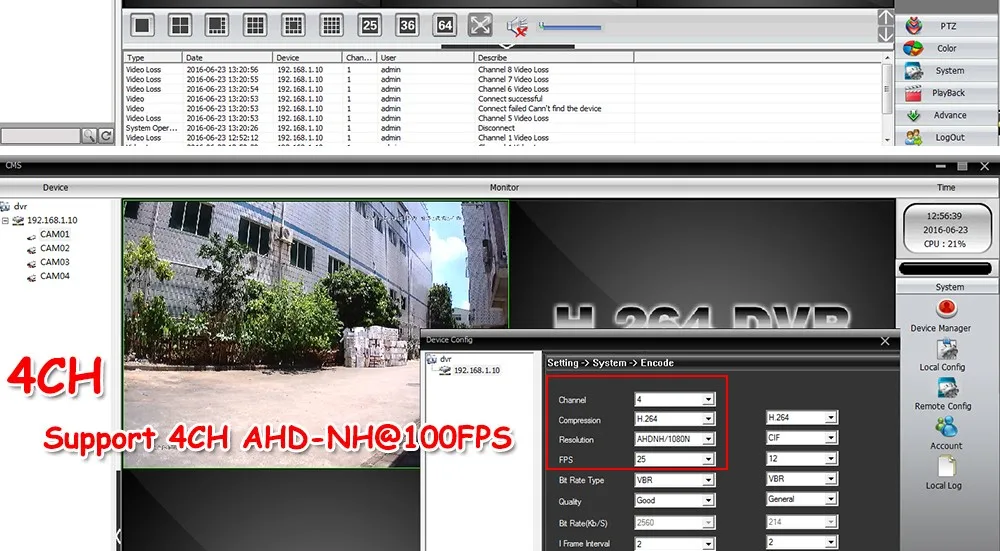Image resolution: width=1000 pixels, height=551 pixels.
Task: Unmute audio using the speaker icon
Action: (517, 27)
